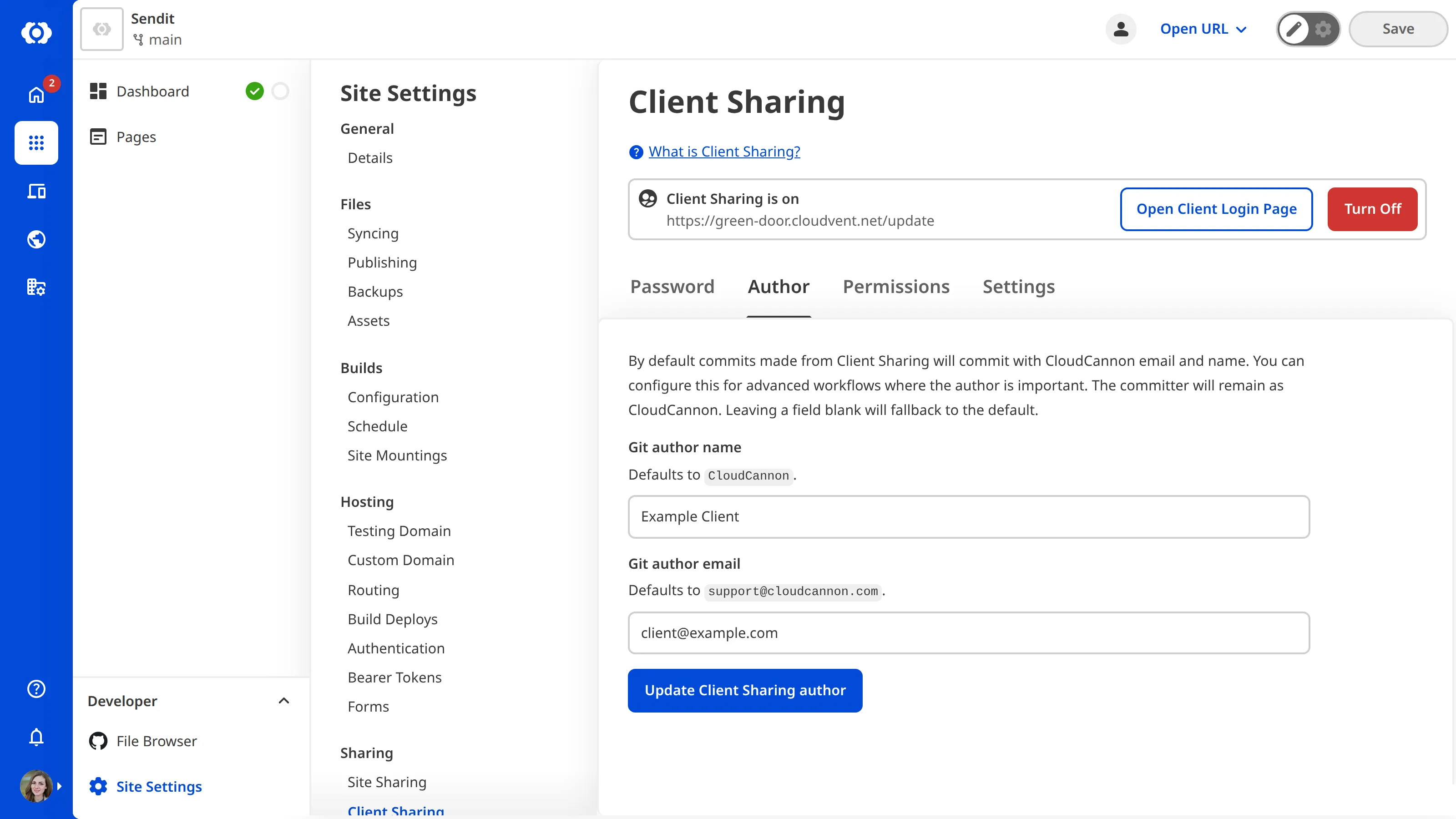Switch to the Settings tab
The image size is (1456, 819).
tap(1019, 287)
